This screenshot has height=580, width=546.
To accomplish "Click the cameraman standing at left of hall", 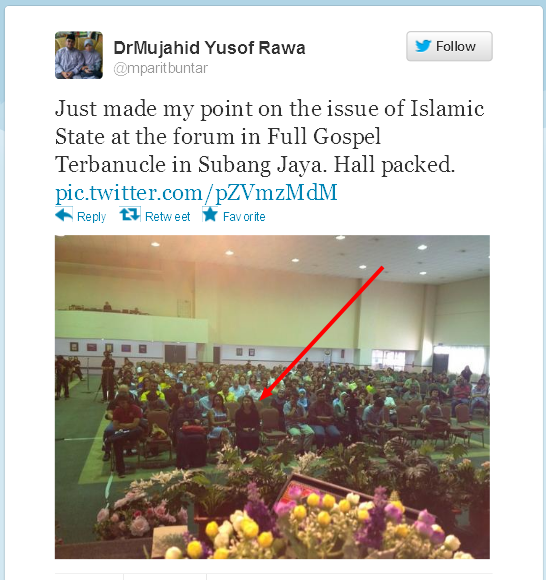I will pos(108,375).
